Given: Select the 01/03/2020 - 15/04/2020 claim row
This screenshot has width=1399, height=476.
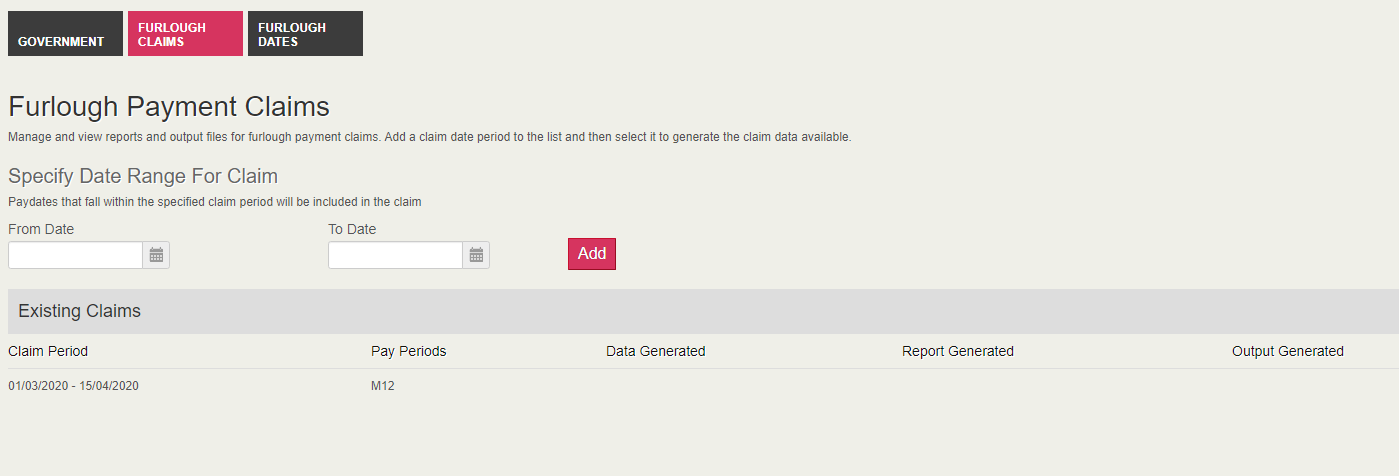Looking at the screenshot, I should coord(73,385).
